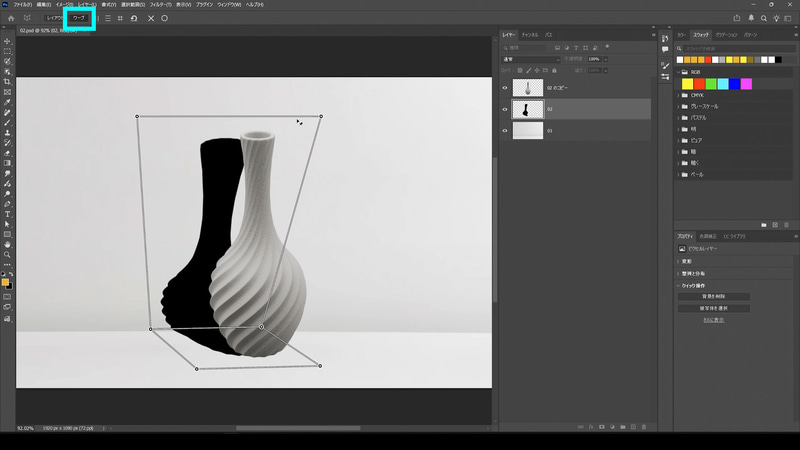Hide the '02 のコピー' layer
800x450 pixels.
[x=504, y=88]
